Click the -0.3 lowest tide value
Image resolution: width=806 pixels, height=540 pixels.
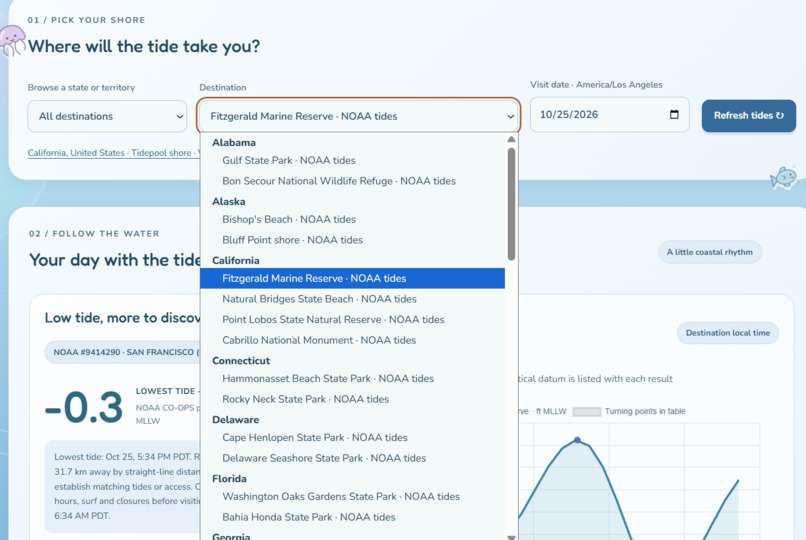point(84,407)
